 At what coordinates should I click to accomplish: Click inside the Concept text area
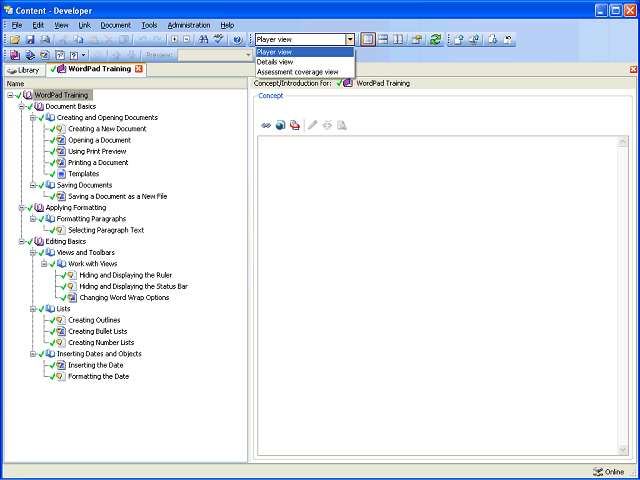pos(438,296)
